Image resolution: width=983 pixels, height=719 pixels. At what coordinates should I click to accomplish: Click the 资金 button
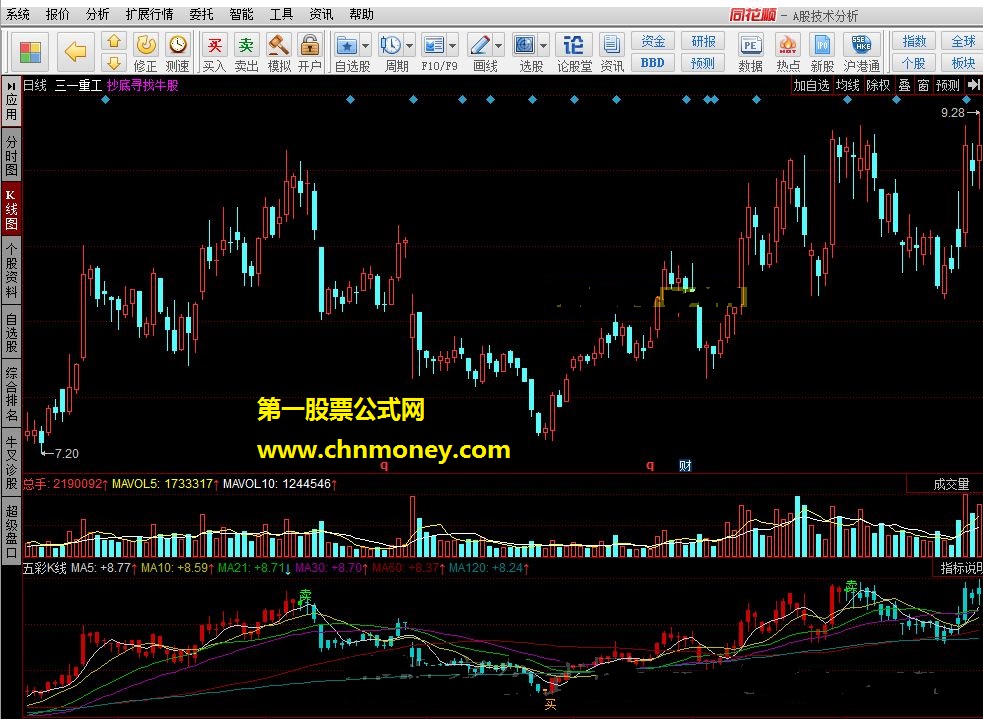pyautogui.click(x=653, y=41)
